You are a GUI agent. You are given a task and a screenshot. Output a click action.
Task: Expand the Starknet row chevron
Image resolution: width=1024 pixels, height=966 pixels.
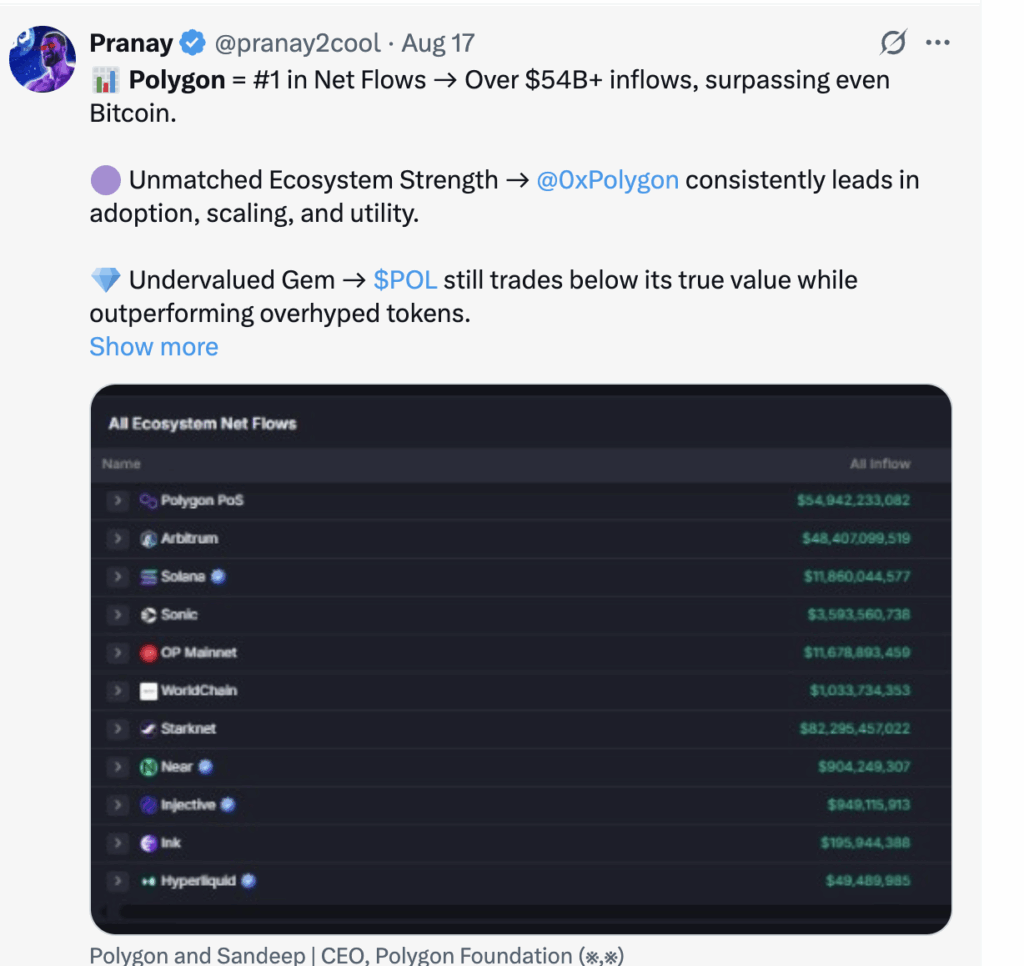coord(118,728)
